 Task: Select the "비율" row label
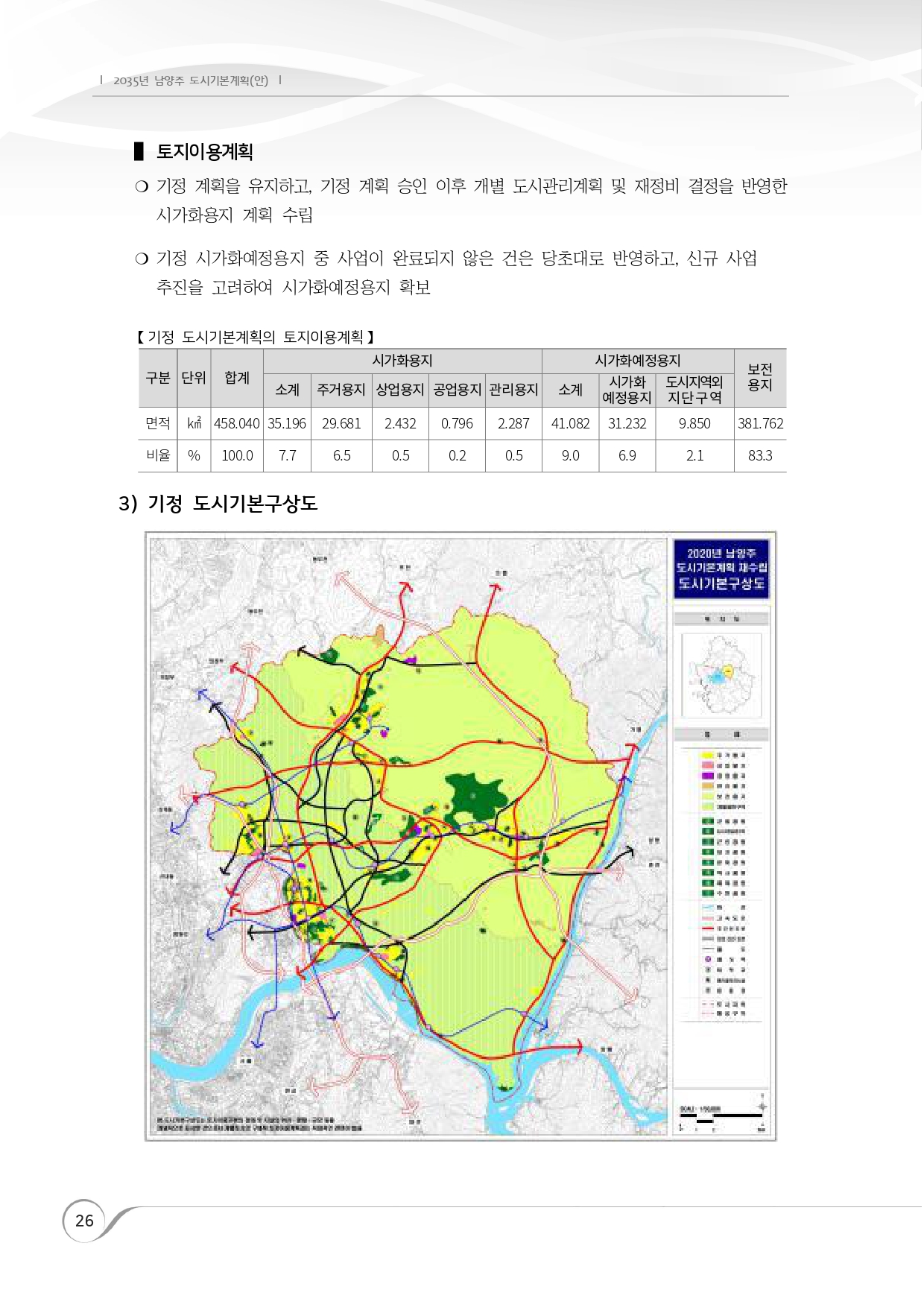click(x=158, y=455)
